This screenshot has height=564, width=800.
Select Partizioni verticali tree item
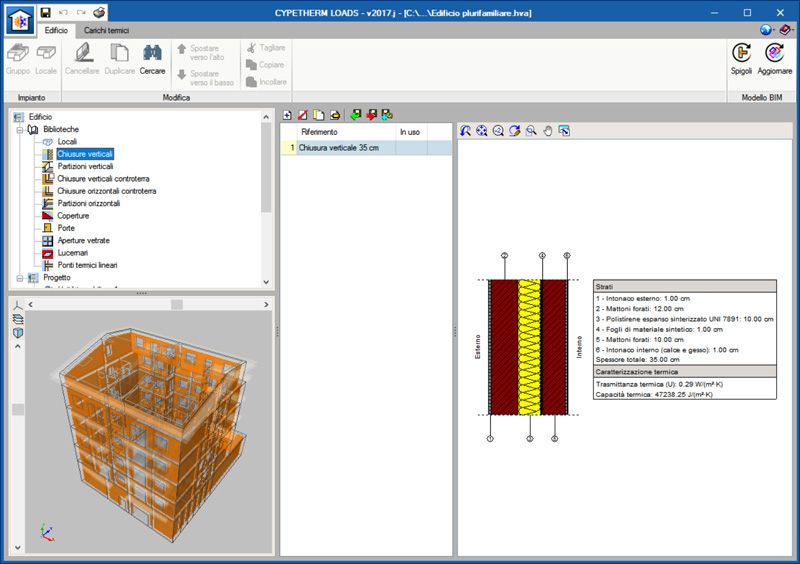point(85,166)
